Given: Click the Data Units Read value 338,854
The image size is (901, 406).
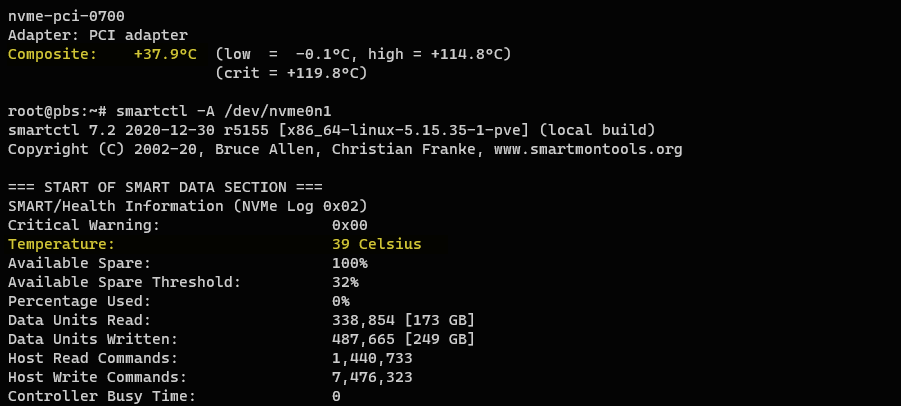Looking at the screenshot, I should click(x=363, y=320).
